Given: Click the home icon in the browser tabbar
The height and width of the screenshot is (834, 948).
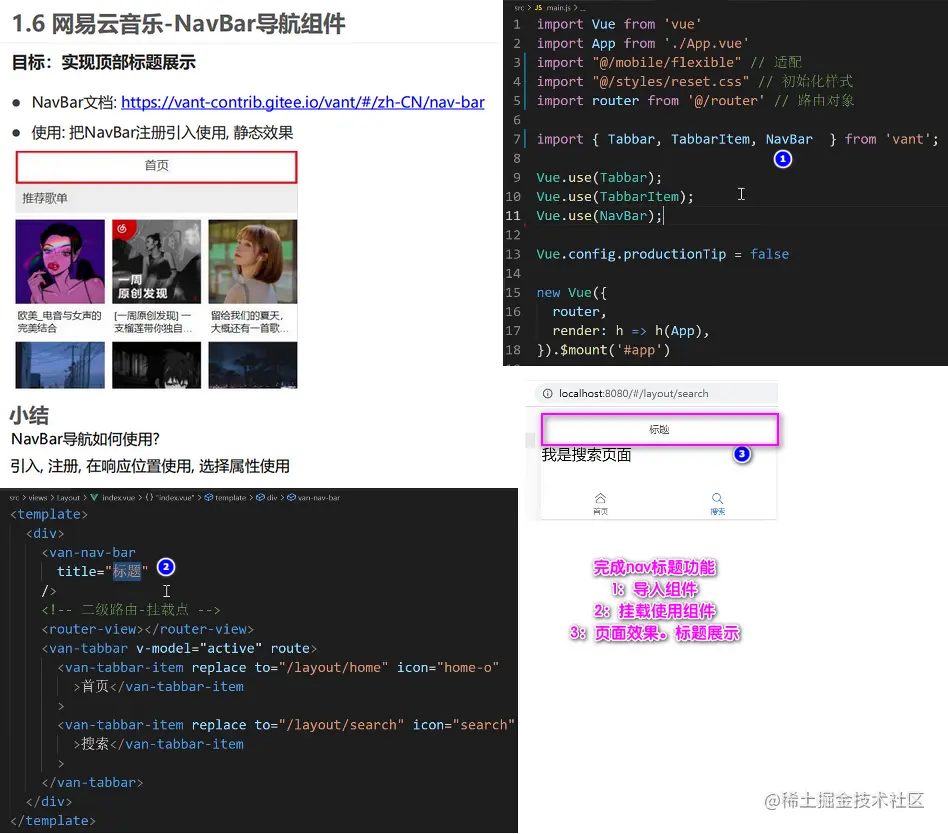Looking at the screenshot, I should point(600,498).
